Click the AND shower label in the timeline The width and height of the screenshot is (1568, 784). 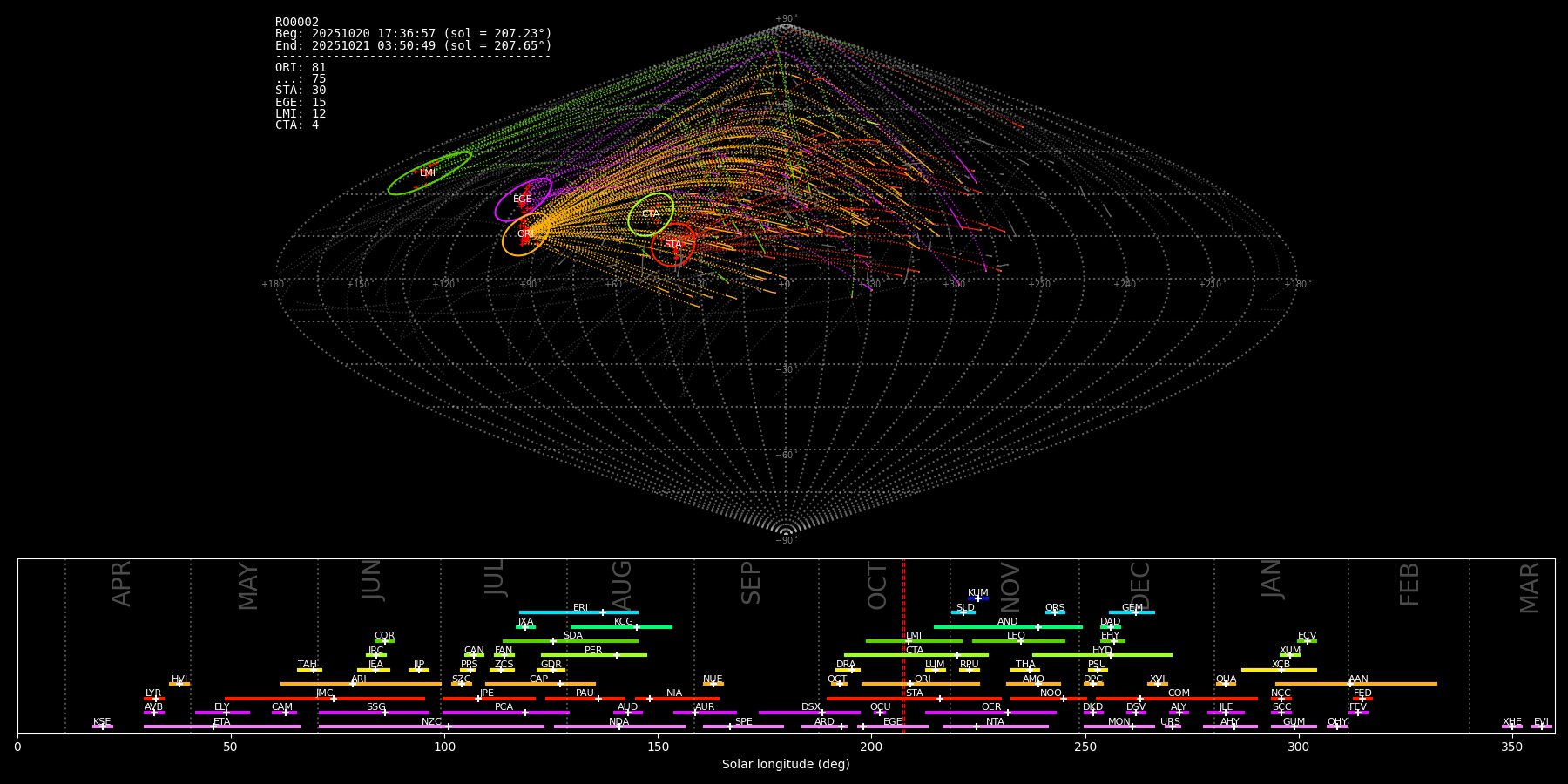coord(1008,622)
